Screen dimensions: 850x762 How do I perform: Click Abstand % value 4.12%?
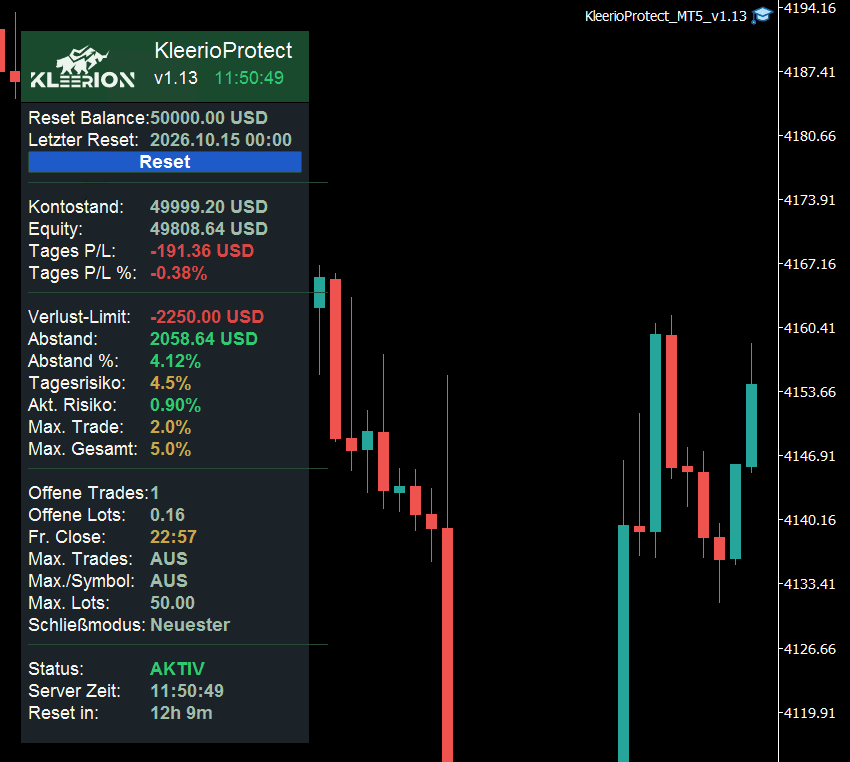(x=175, y=361)
